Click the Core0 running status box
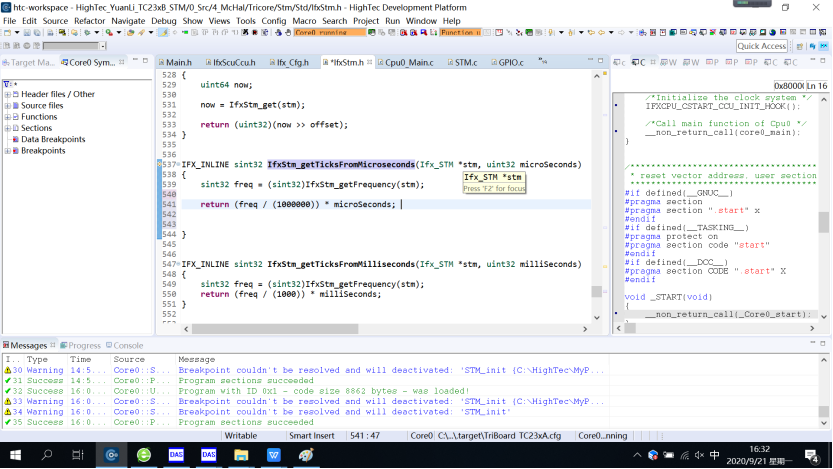 click(329, 32)
